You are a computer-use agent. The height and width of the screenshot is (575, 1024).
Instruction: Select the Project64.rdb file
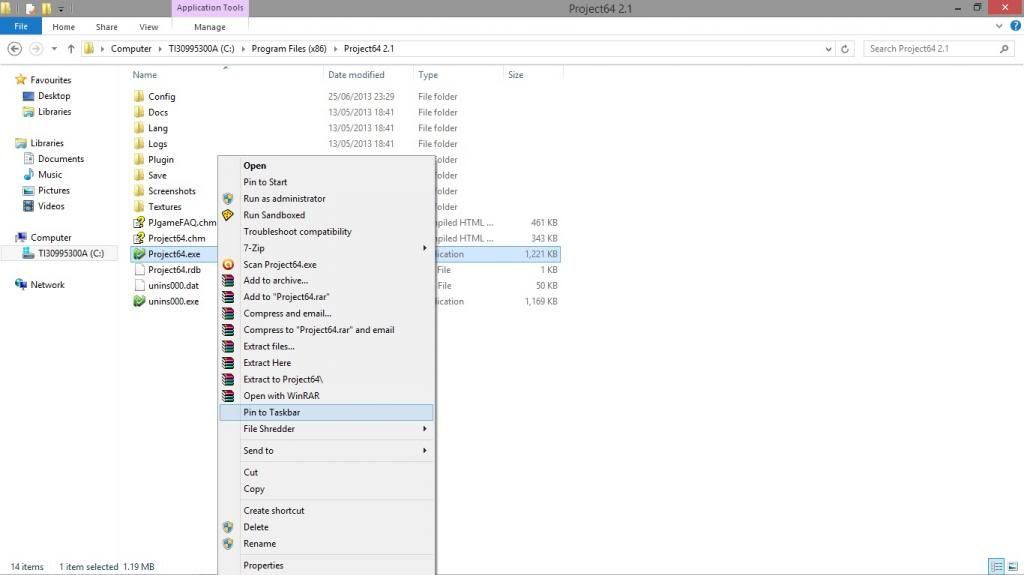[174, 270]
